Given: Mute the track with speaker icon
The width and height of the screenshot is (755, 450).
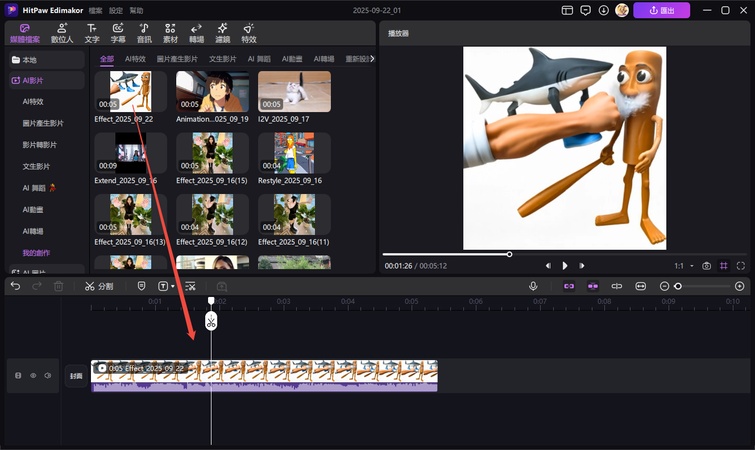Looking at the screenshot, I should pos(48,375).
